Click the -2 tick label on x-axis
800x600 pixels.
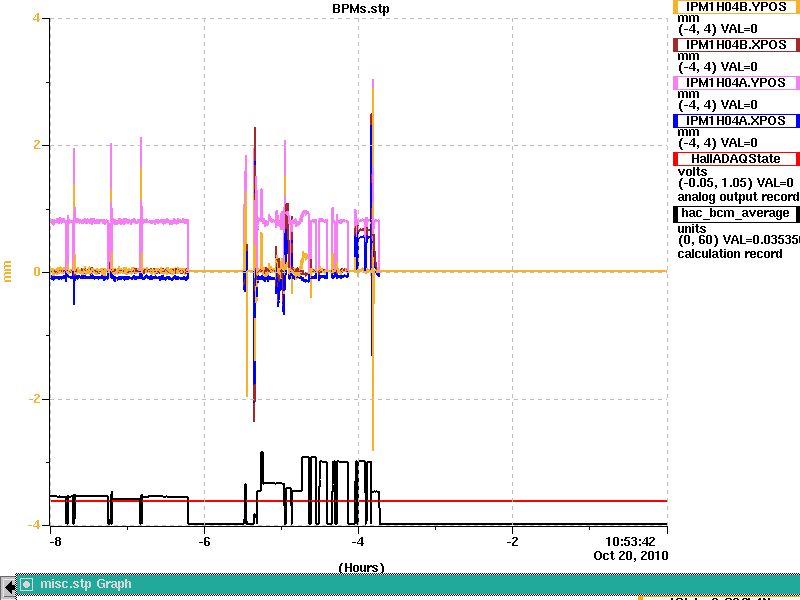coord(512,541)
